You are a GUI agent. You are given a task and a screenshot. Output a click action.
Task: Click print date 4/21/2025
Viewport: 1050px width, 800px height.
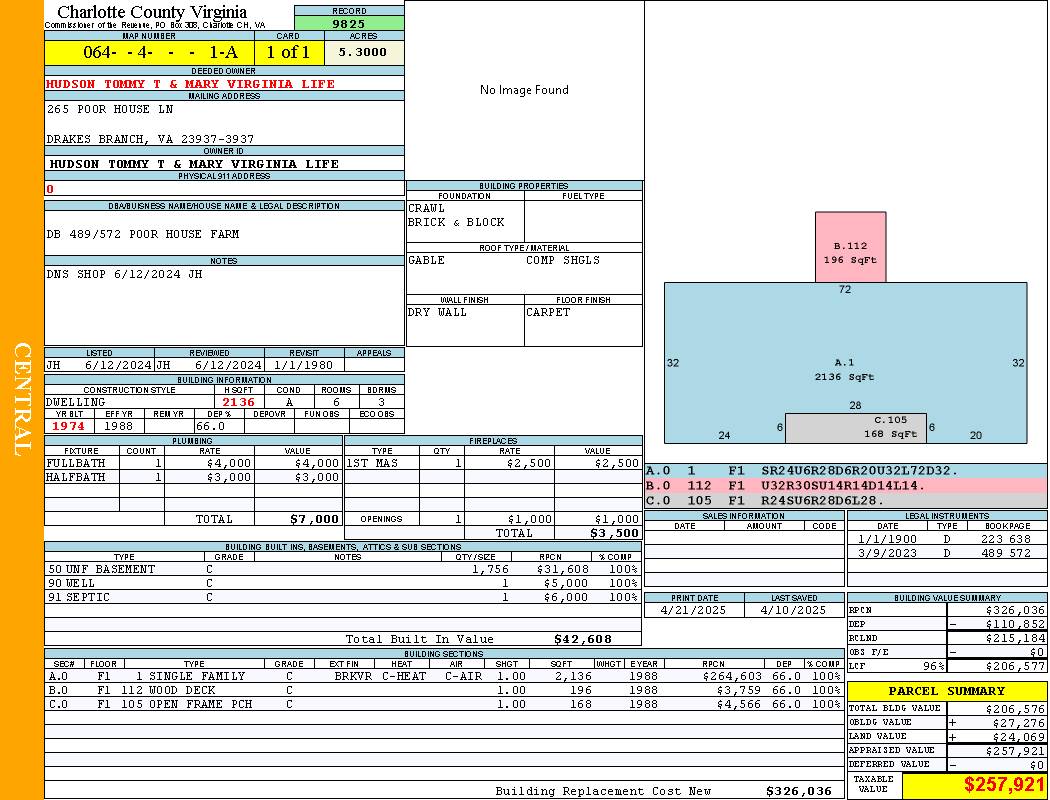pos(693,611)
